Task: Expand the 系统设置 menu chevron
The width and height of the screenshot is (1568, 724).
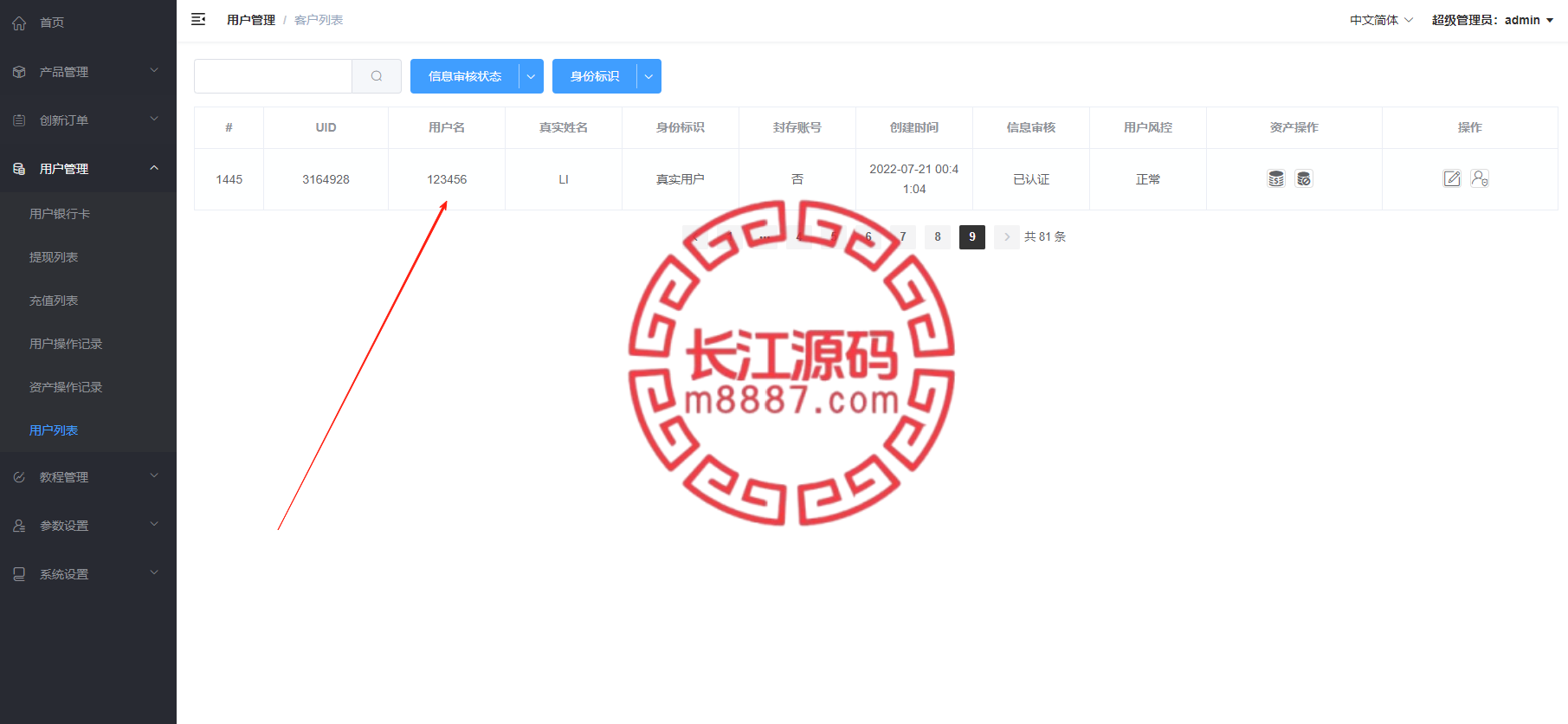Action: (154, 572)
